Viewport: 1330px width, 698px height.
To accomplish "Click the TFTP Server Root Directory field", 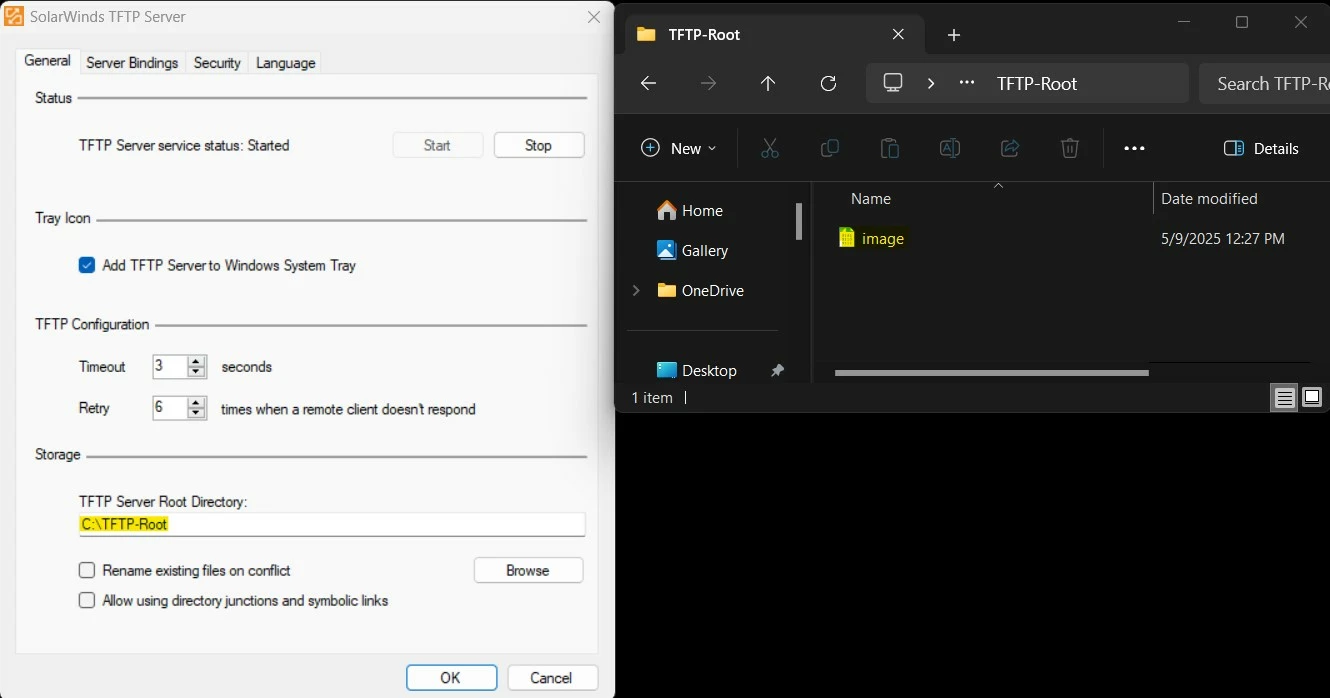I will (x=332, y=524).
